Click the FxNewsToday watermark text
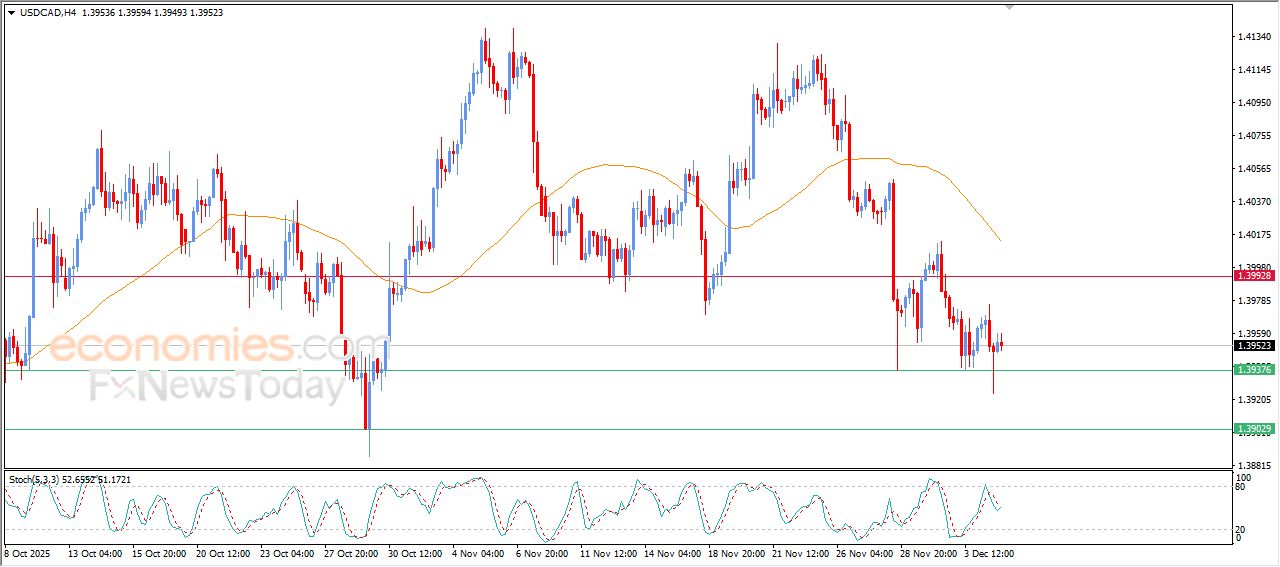 coord(217,386)
